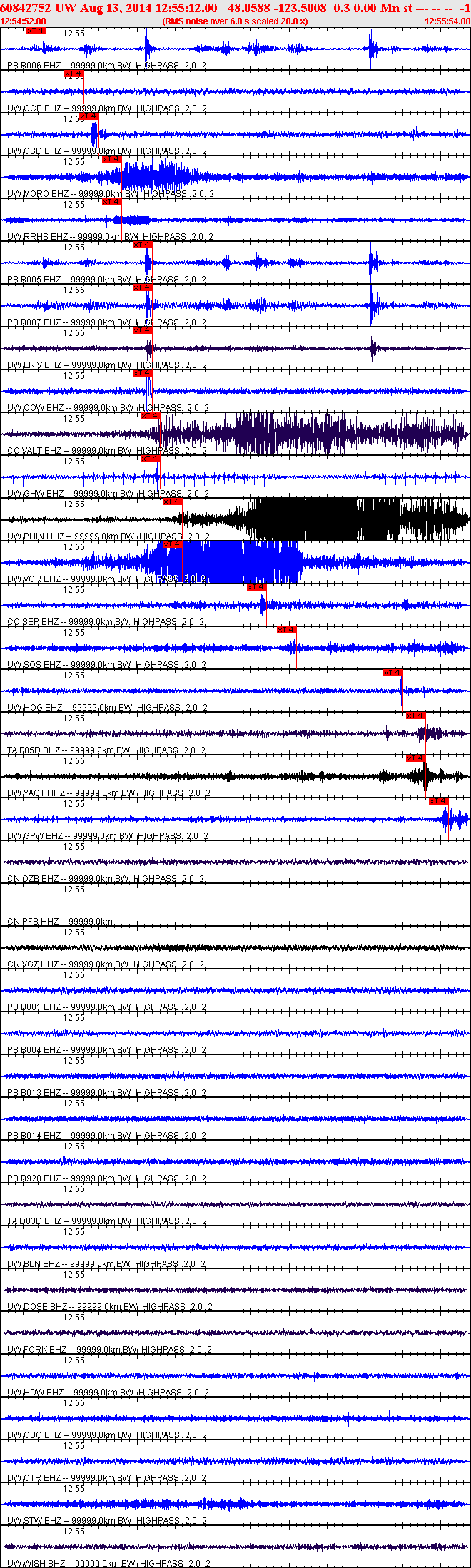The image size is (471, 1568).
Task: Select the pick flag on UW GHW trace
Action: pos(150,459)
